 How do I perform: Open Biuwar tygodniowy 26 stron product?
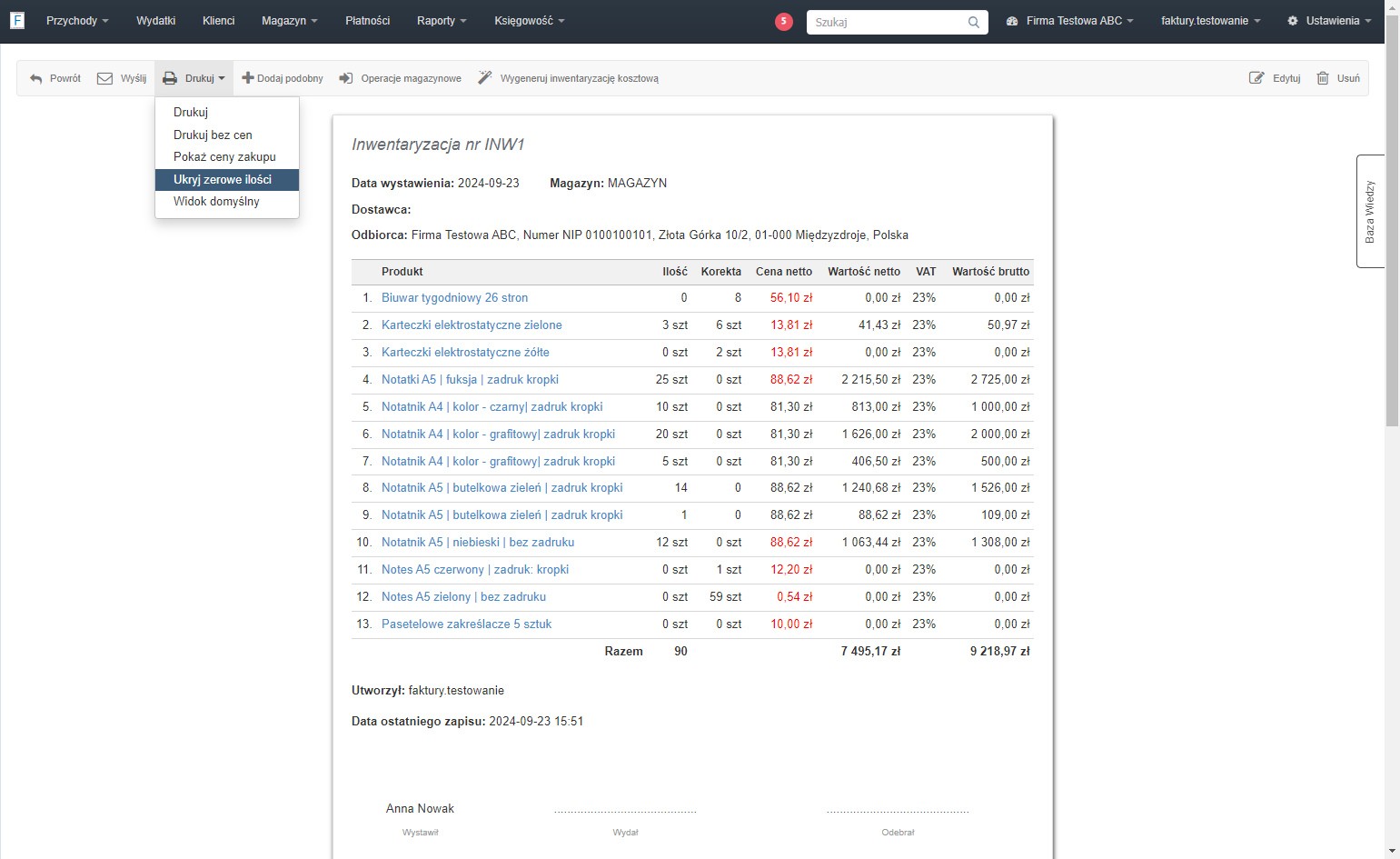click(x=454, y=298)
